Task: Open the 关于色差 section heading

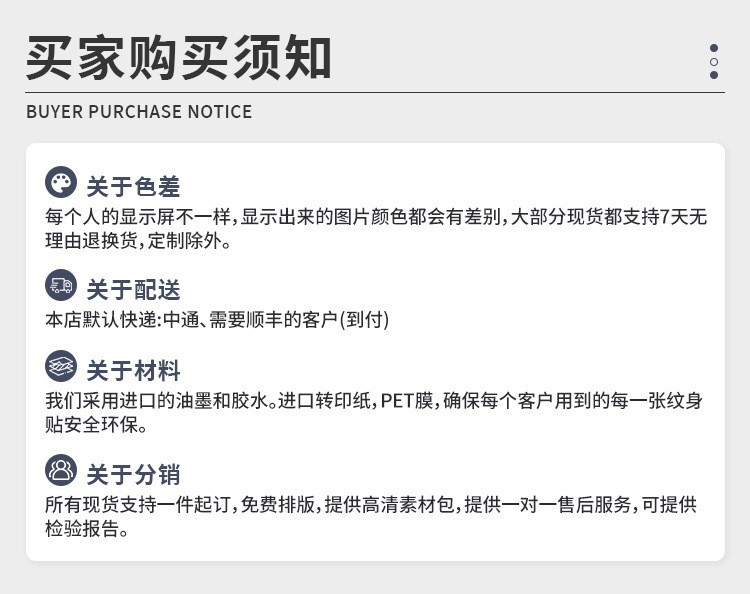Action: tap(133, 186)
